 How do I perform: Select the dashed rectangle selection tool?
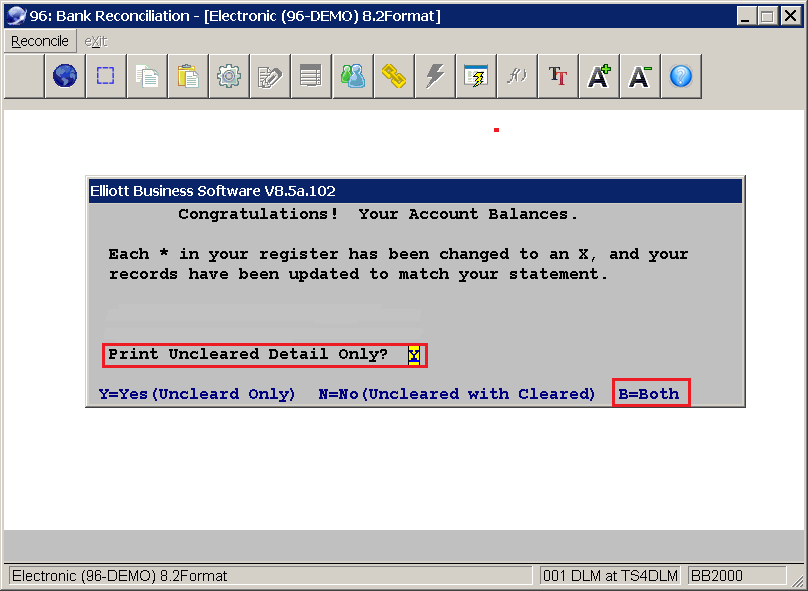click(106, 76)
